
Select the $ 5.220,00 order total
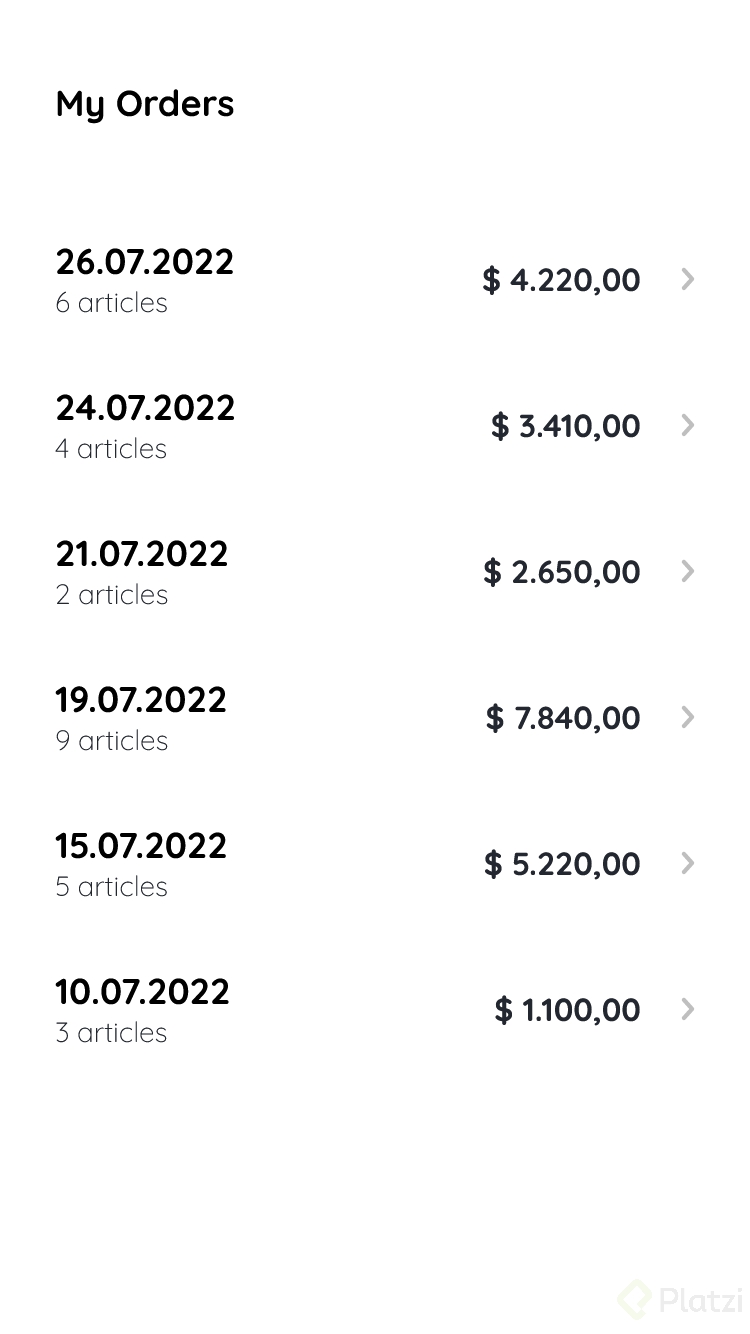(x=562, y=864)
